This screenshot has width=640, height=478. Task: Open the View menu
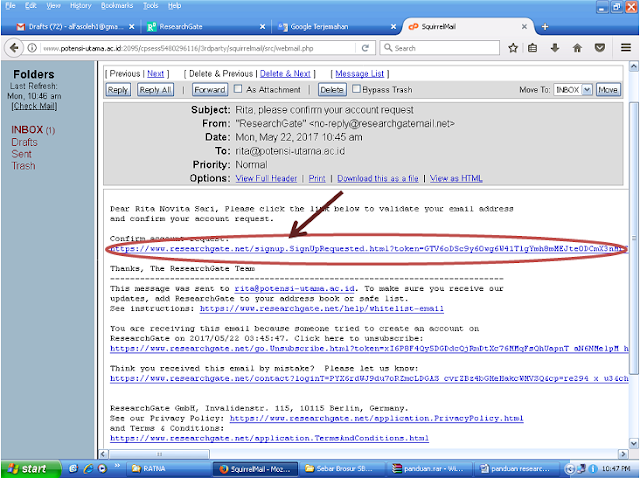tap(53, 6)
